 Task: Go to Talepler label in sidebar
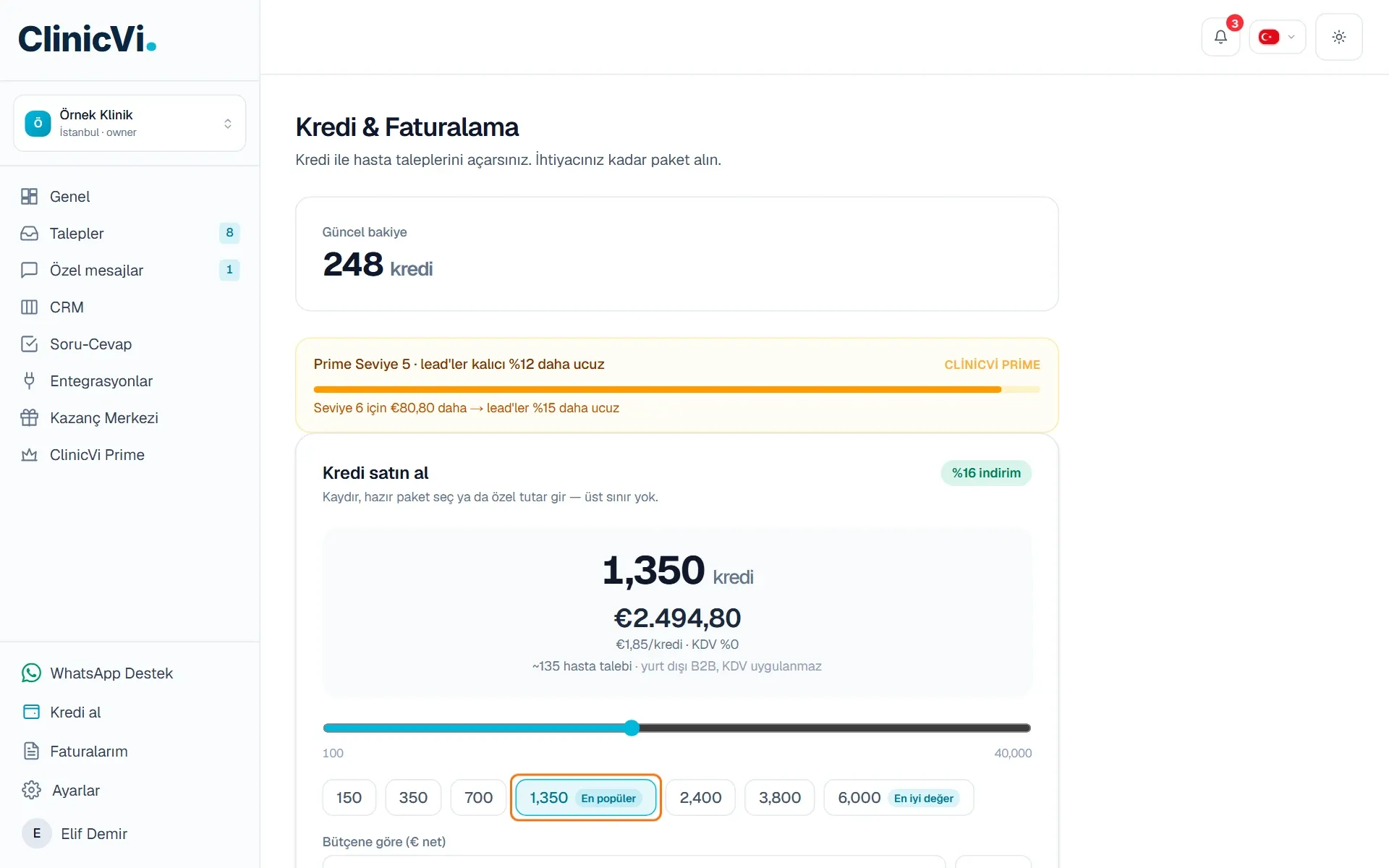[77, 234]
